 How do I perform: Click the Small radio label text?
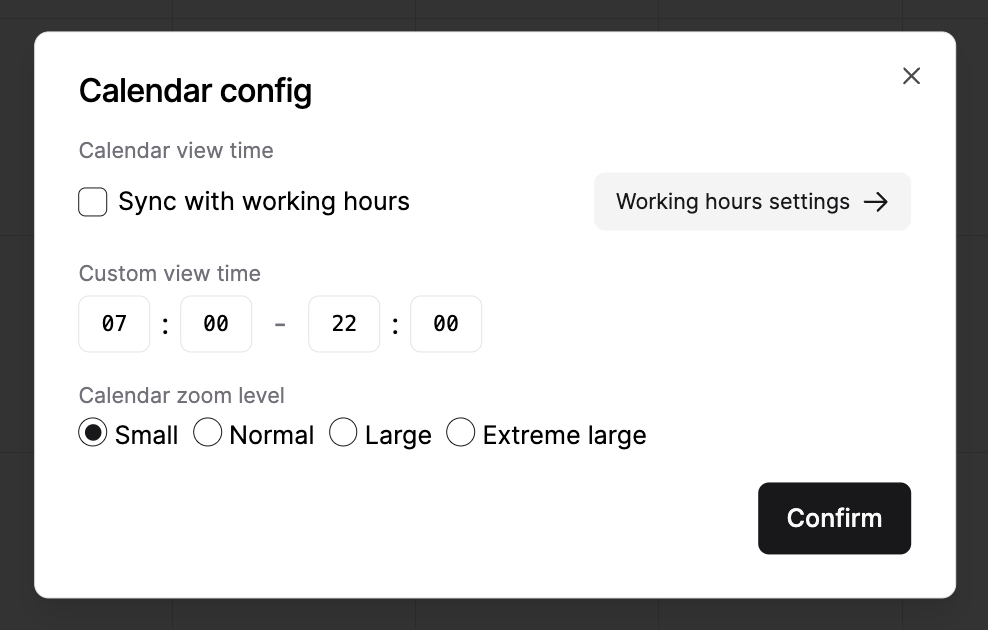coord(145,434)
